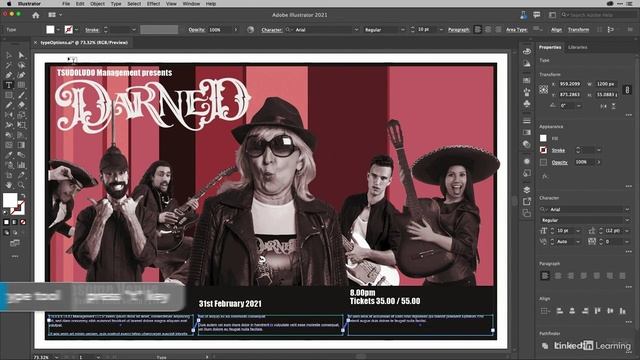Click Vertical Align Bottom in Align section
Screen dimensions: 640x360
pyautogui.click(x=623, y=311)
